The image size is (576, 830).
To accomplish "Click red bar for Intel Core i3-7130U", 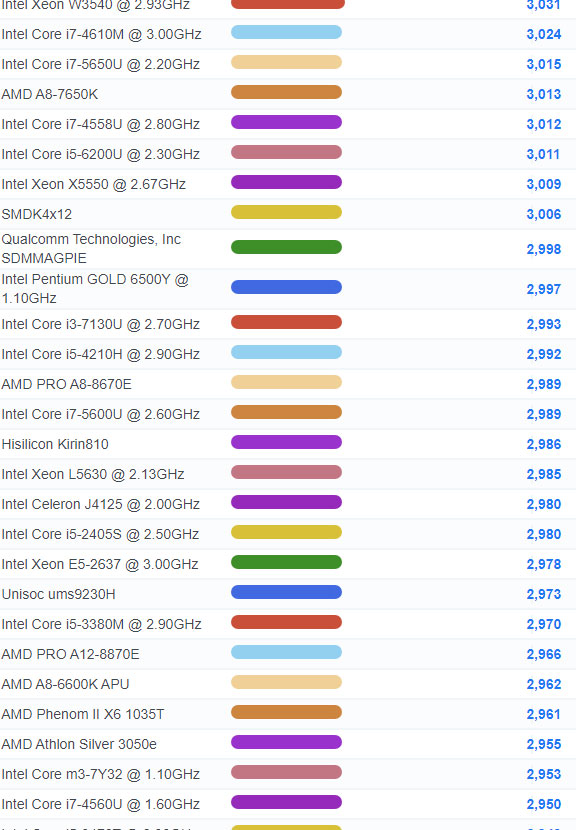I will coord(286,322).
